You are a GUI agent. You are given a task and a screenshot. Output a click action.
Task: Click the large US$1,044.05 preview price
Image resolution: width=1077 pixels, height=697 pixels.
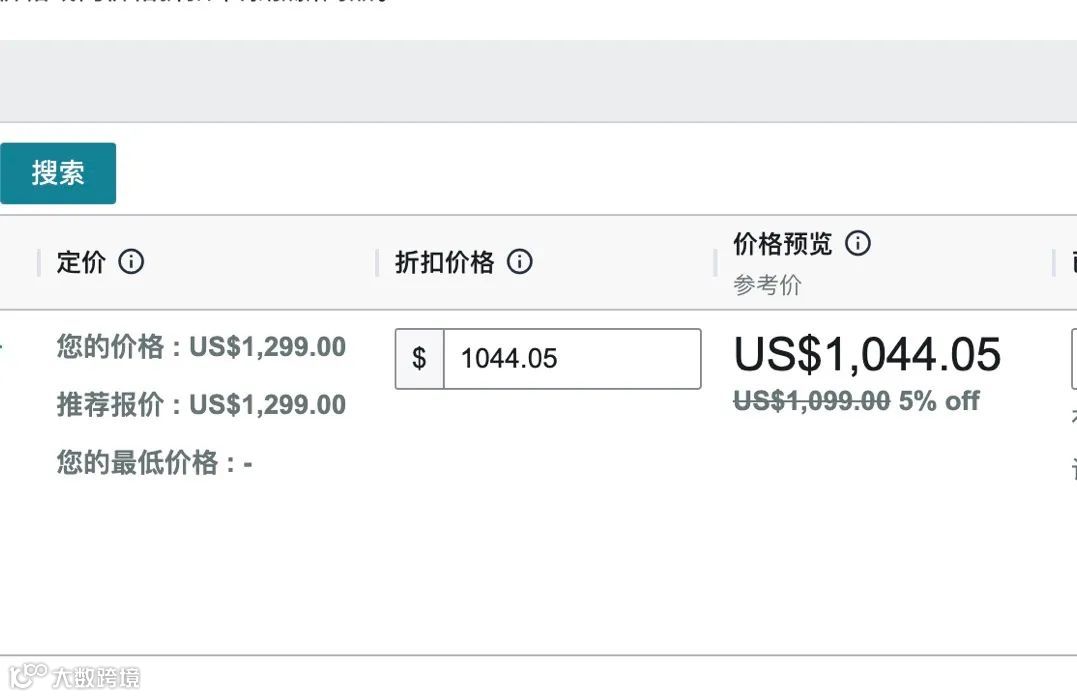pos(867,355)
